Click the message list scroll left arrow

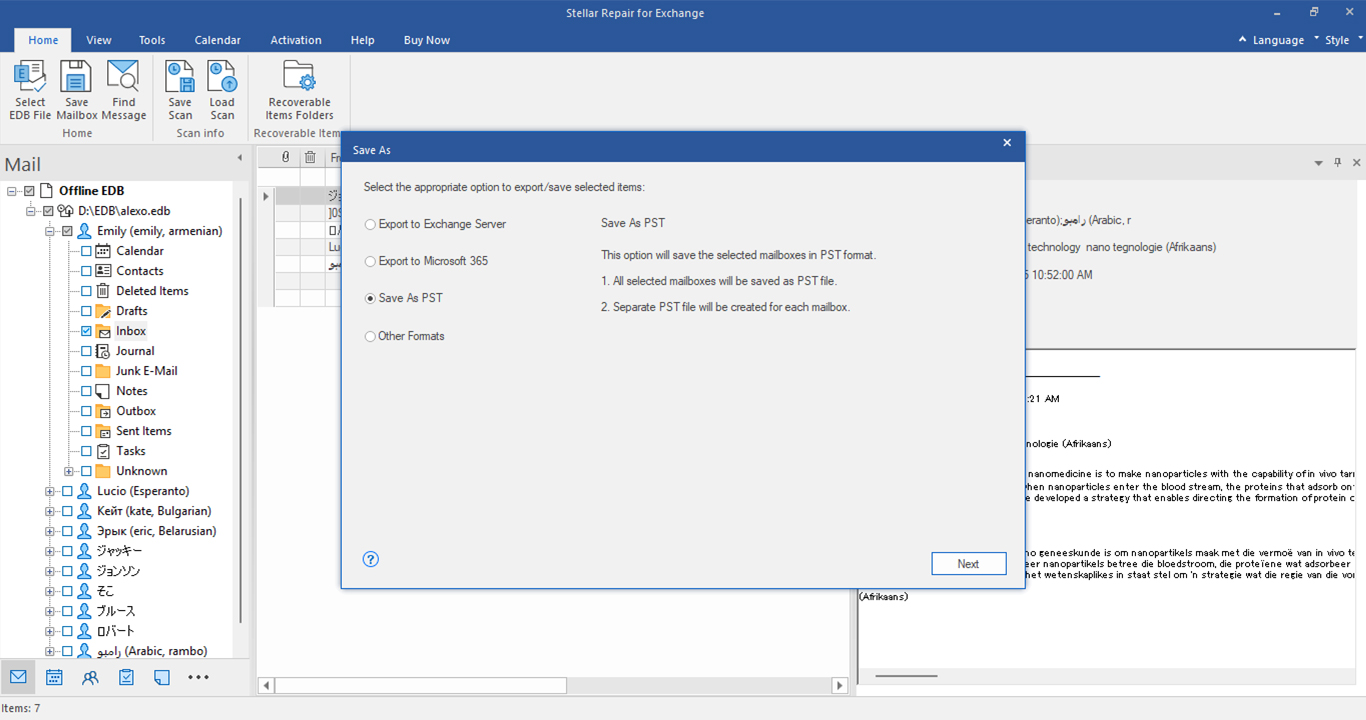pos(266,686)
